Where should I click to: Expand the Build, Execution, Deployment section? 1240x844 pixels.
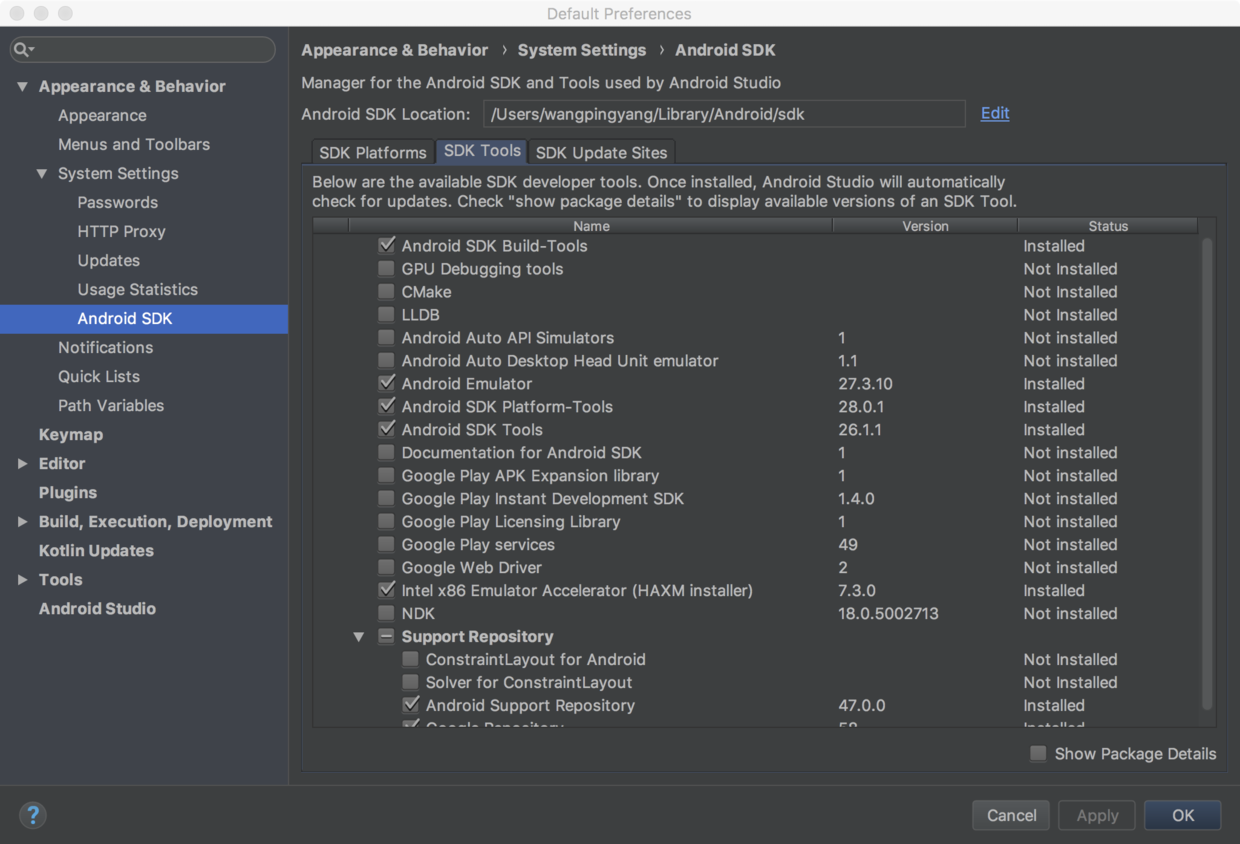pos(22,522)
